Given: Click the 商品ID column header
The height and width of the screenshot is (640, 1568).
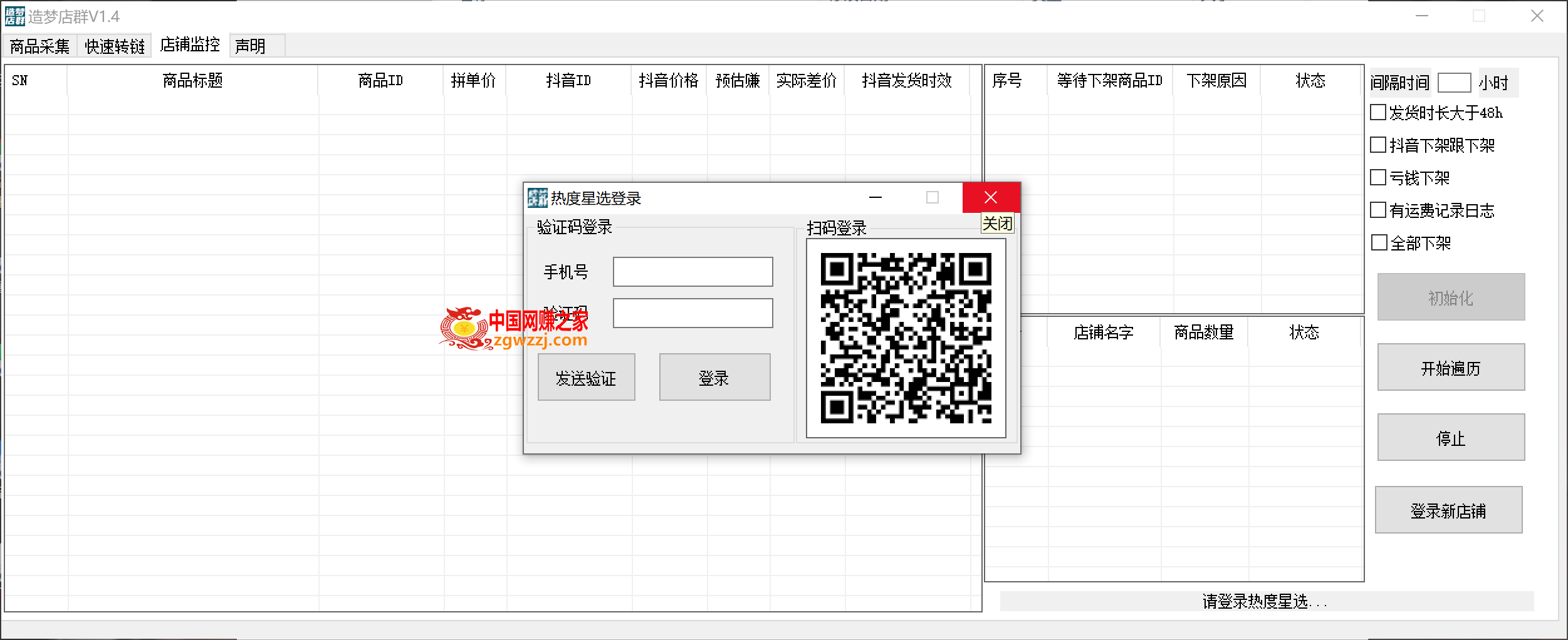Looking at the screenshot, I should [x=380, y=81].
